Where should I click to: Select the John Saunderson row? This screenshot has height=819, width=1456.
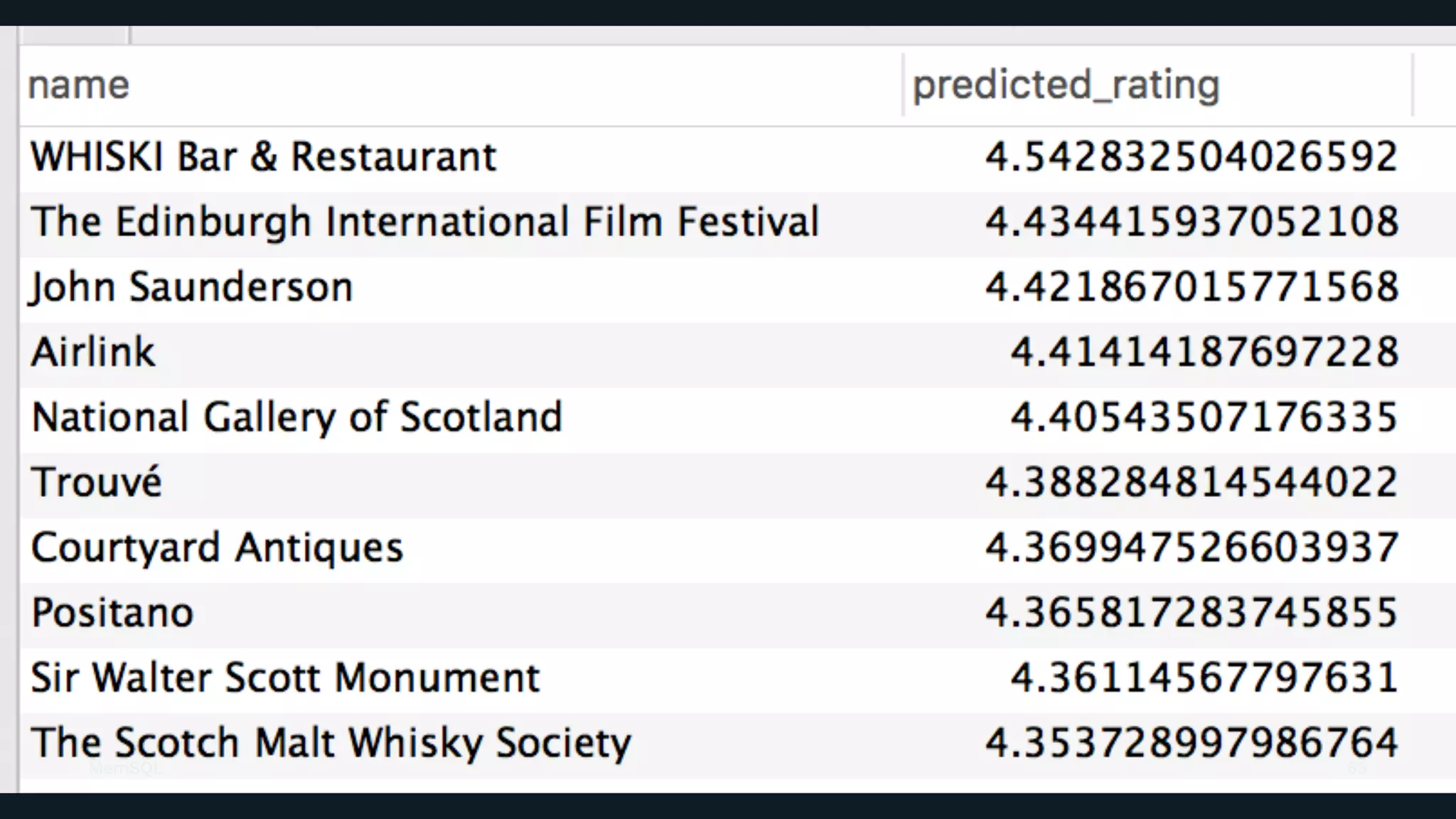pyautogui.click(x=191, y=287)
